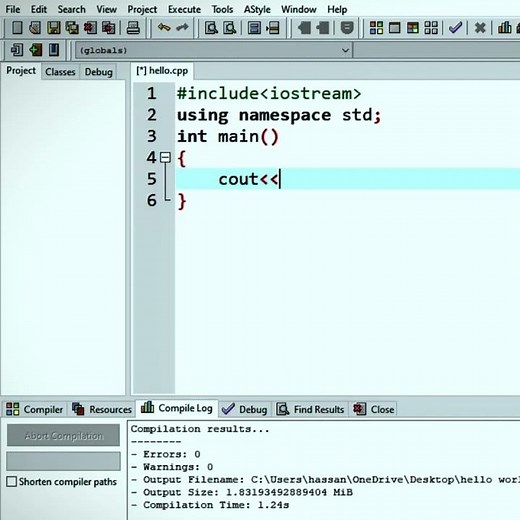Start debugging with the checkmark icon
The image size is (520, 520).
pyautogui.click(x=455, y=28)
